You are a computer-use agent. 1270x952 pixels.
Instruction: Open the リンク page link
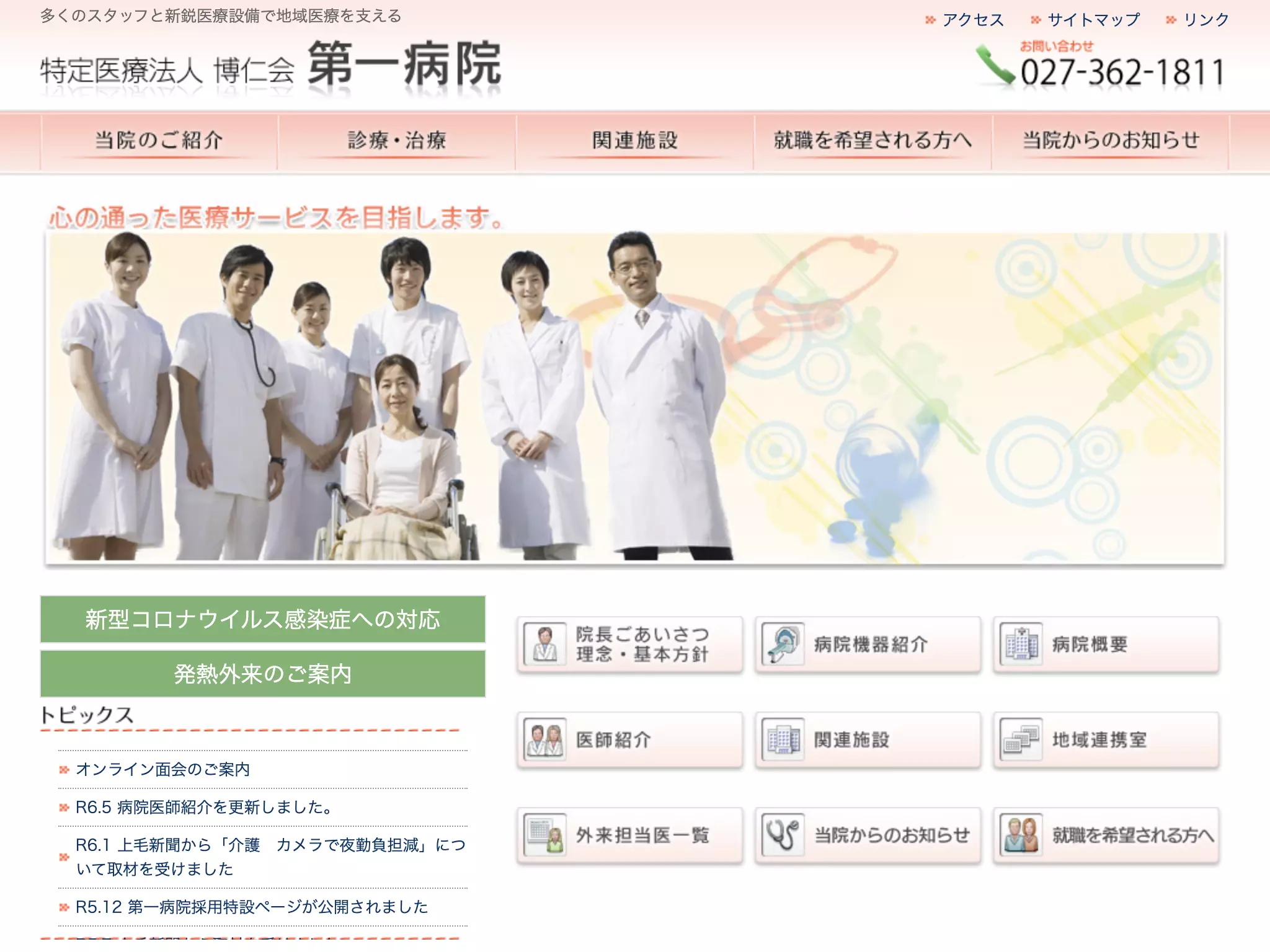(x=1206, y=20)
